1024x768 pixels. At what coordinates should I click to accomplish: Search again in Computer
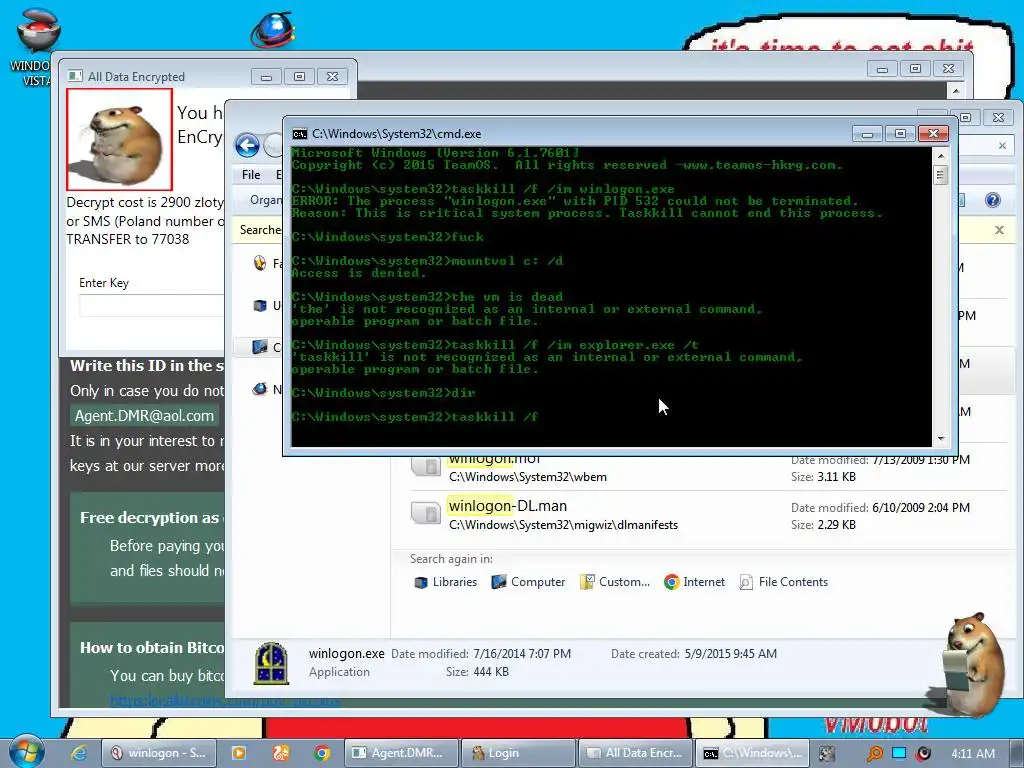click(x=528, y=582)
